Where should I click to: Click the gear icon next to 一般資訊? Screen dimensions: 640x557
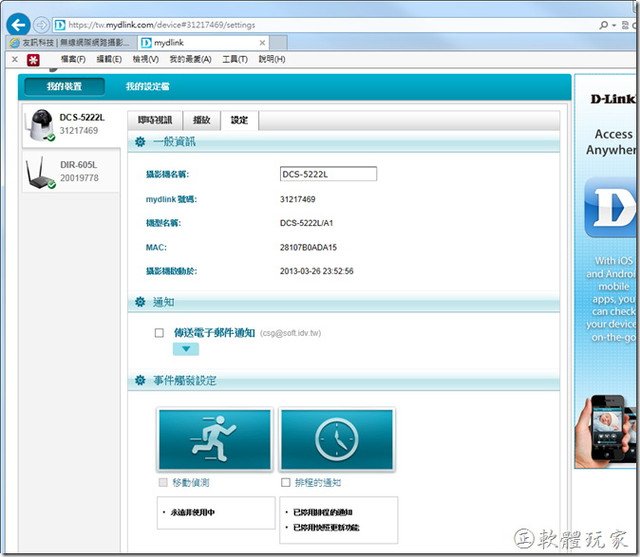pos(140,142)
